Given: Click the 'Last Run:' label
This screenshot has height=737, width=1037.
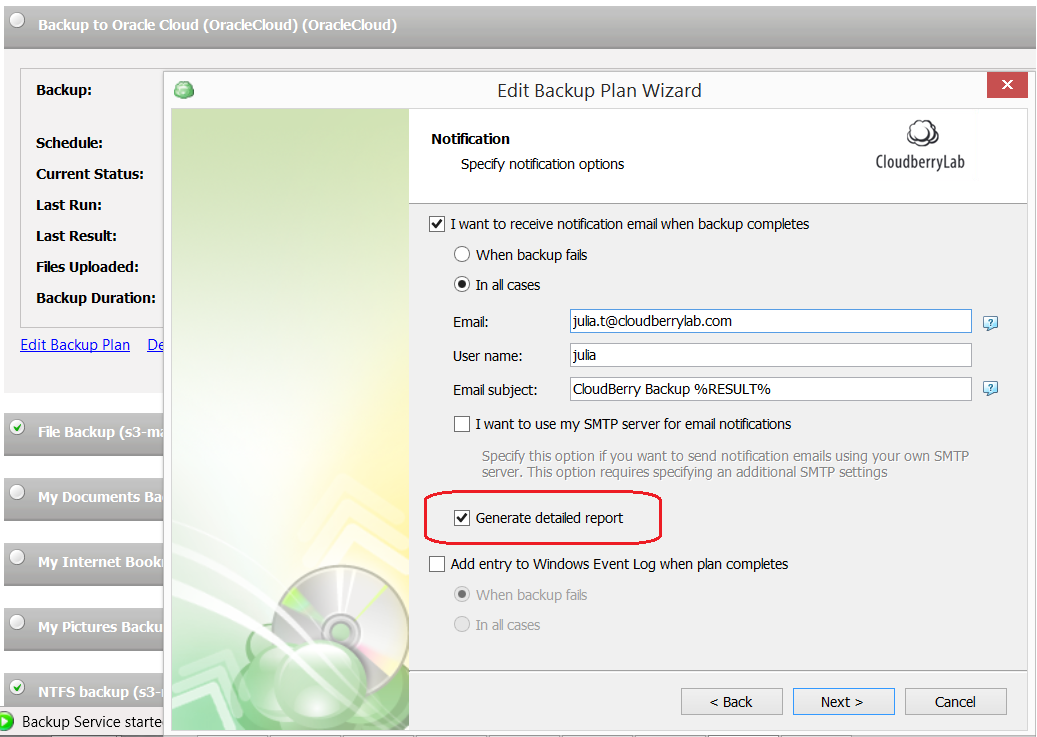Looking at the screenshot, I should click(69, 205).
